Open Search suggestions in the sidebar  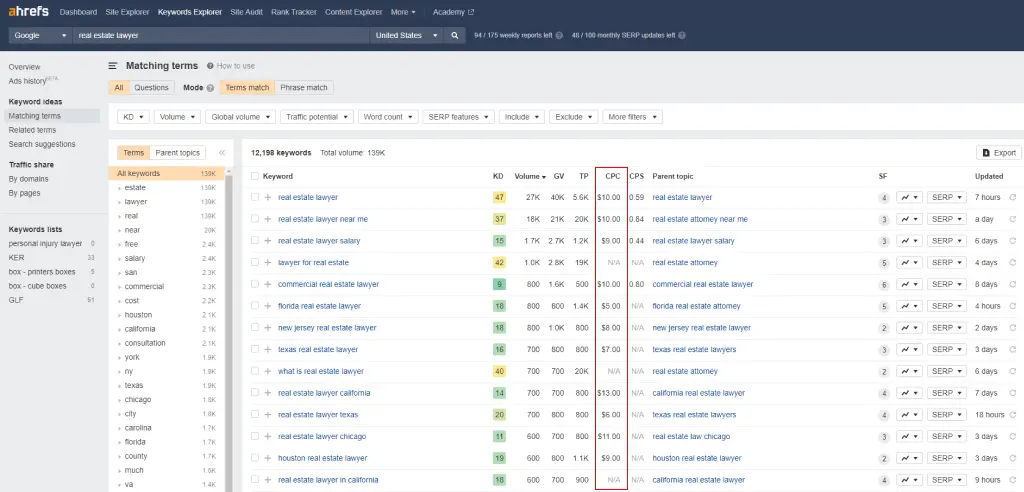tap(42, 144)
